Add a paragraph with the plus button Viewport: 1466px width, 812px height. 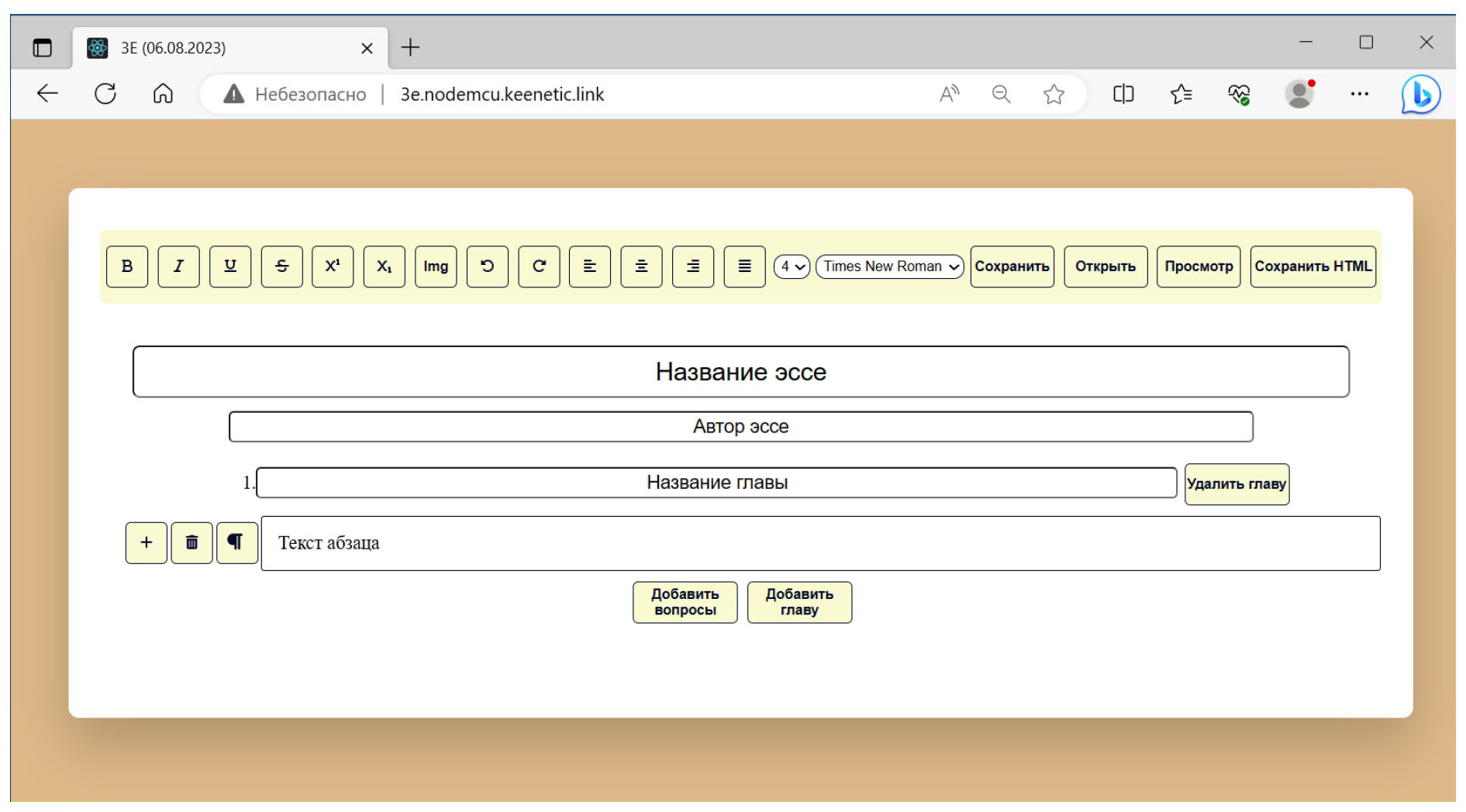click(x=147, y=542)
